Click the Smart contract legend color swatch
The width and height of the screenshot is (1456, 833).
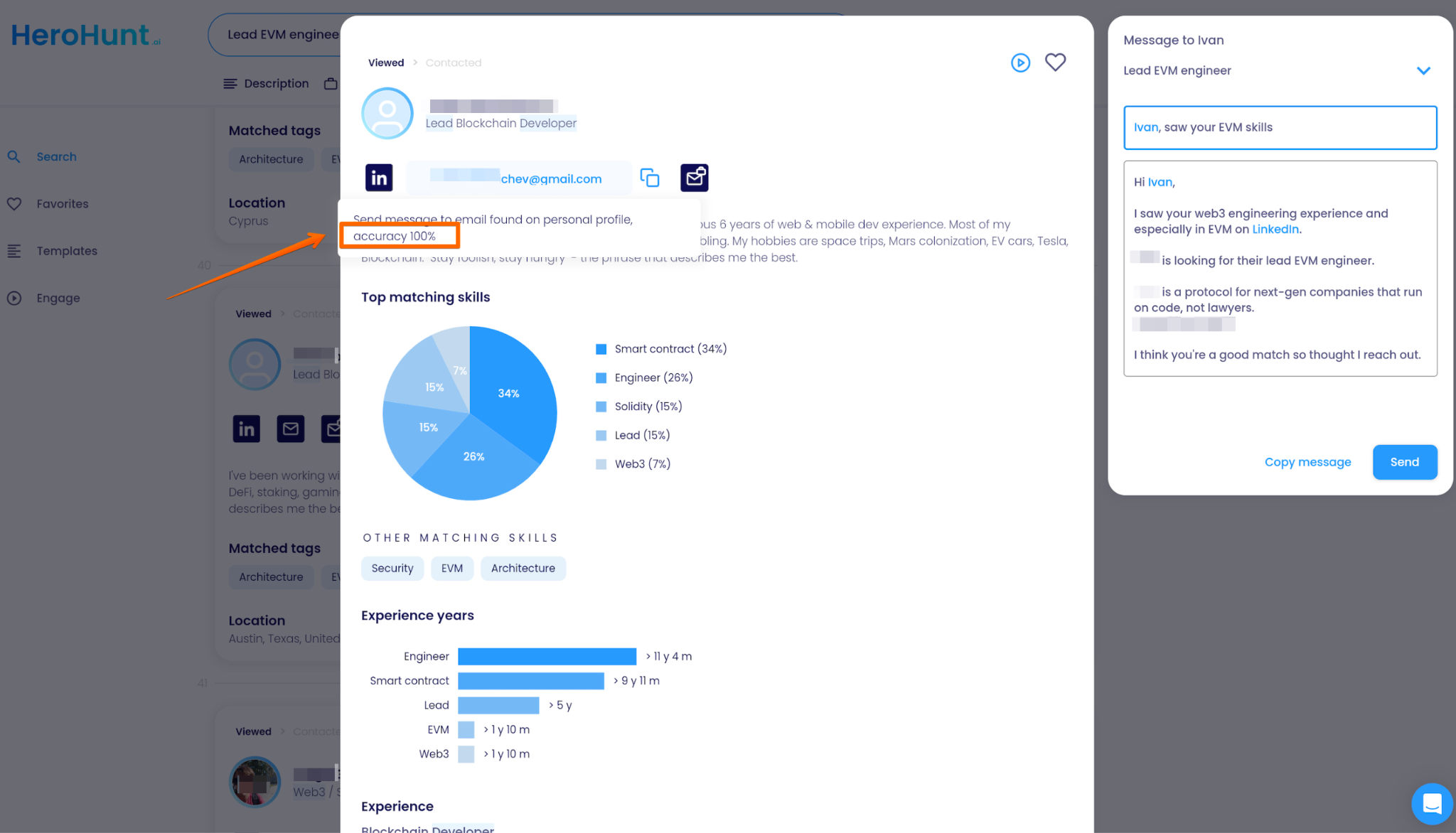point(601,349)
